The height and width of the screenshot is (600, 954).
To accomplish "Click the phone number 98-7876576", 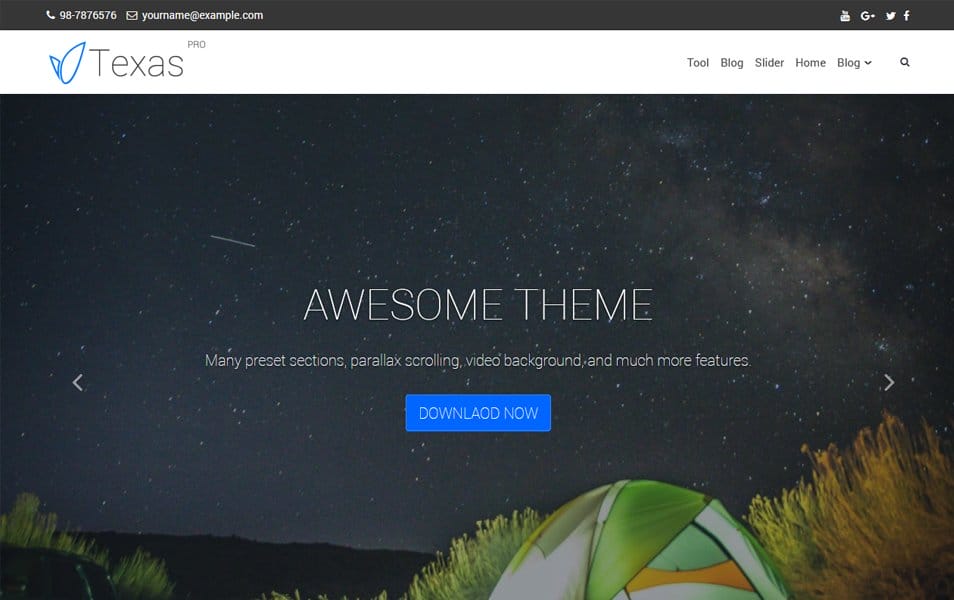I will (88, 16).
